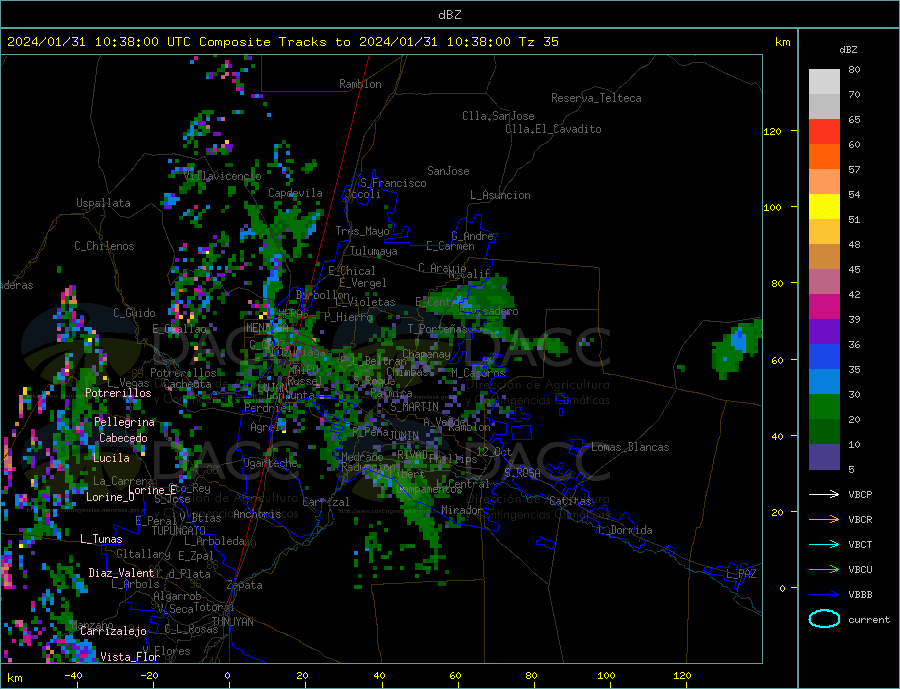900x689 pixels.
Task: Click the white VBCP arrow in legend
Action: (x=824, y=494)
